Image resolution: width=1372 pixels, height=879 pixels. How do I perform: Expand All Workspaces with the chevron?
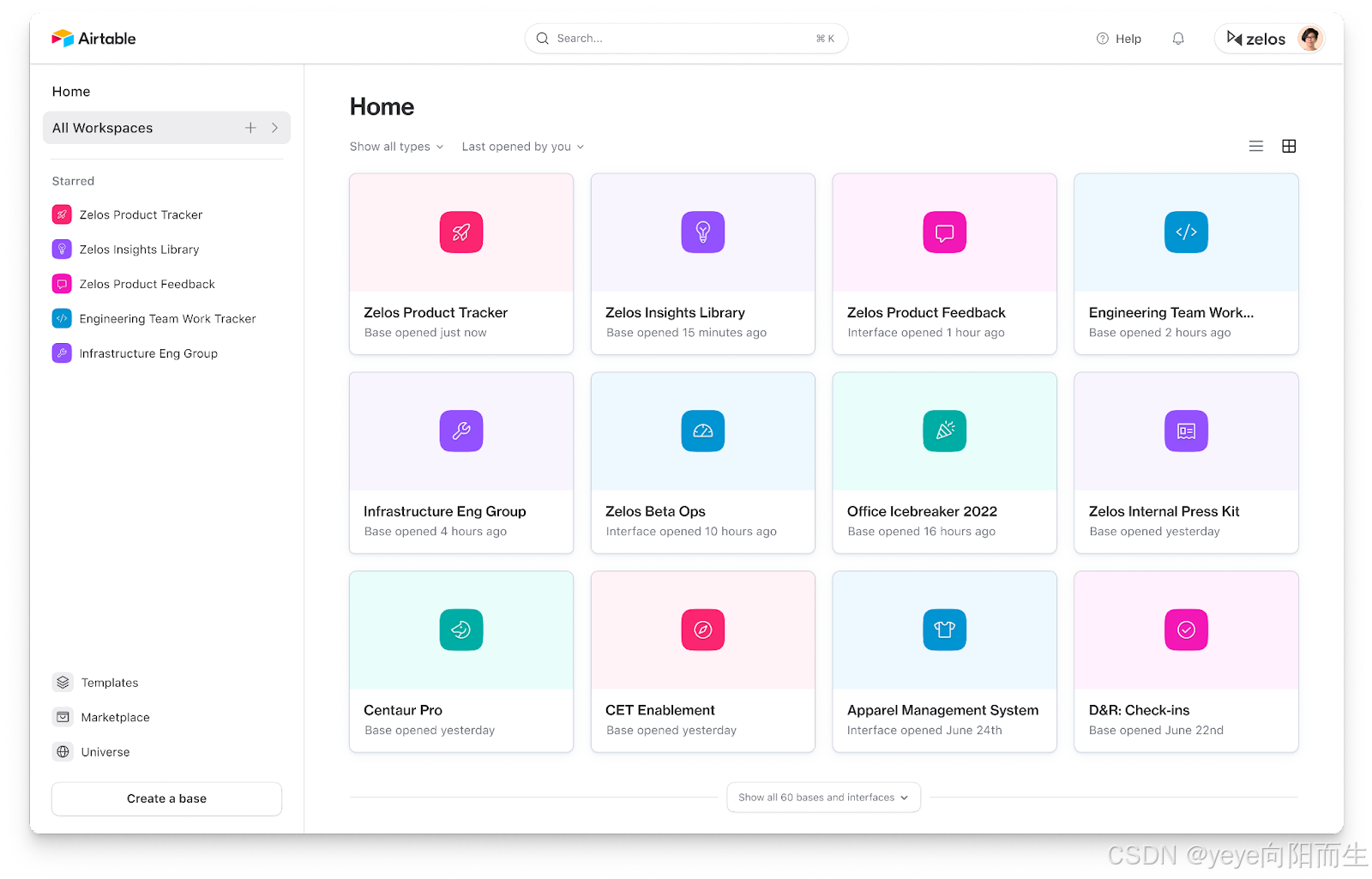click(x=274, y=128)
